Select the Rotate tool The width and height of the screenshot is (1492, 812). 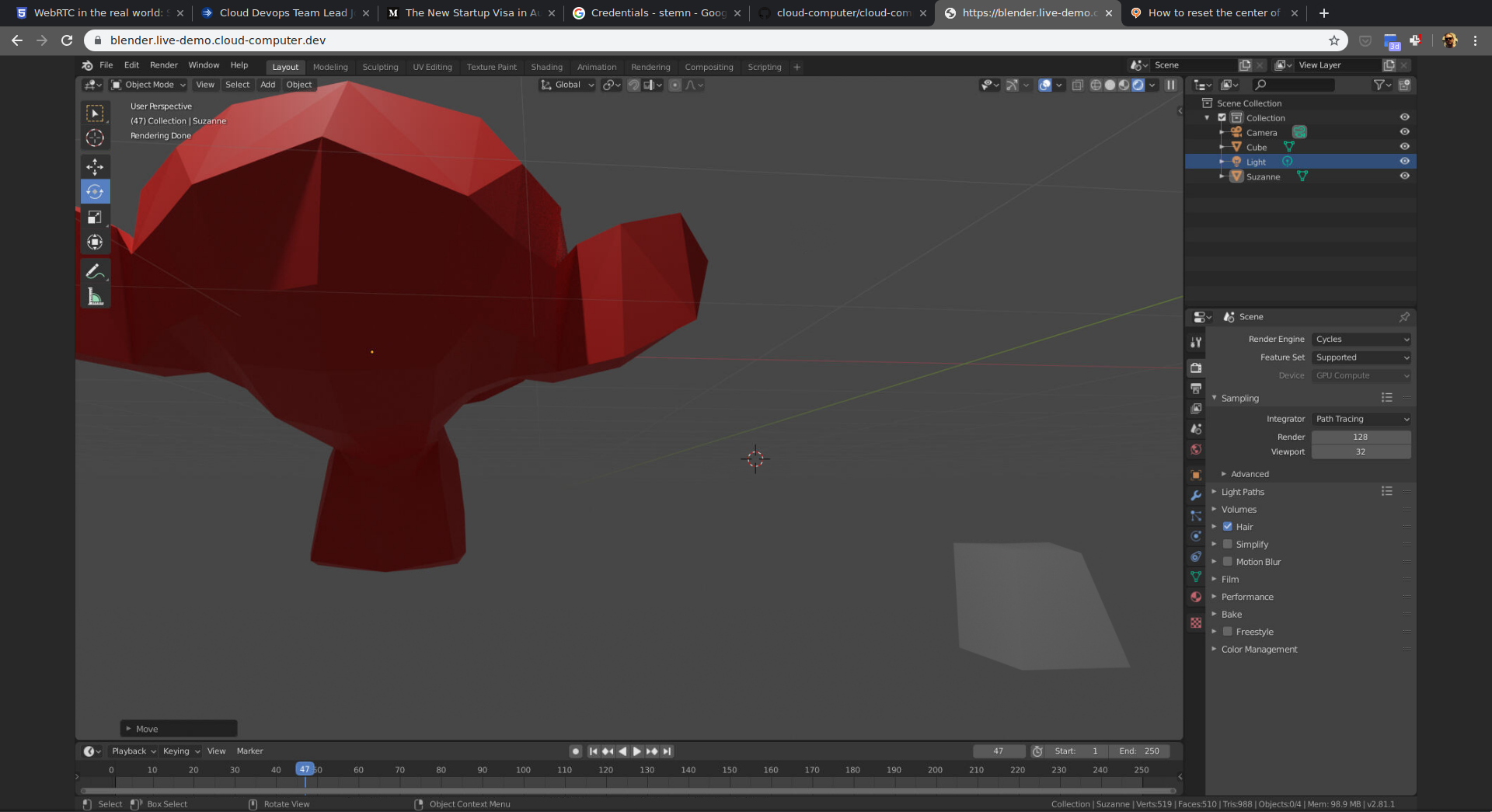[x=95, y=191]
